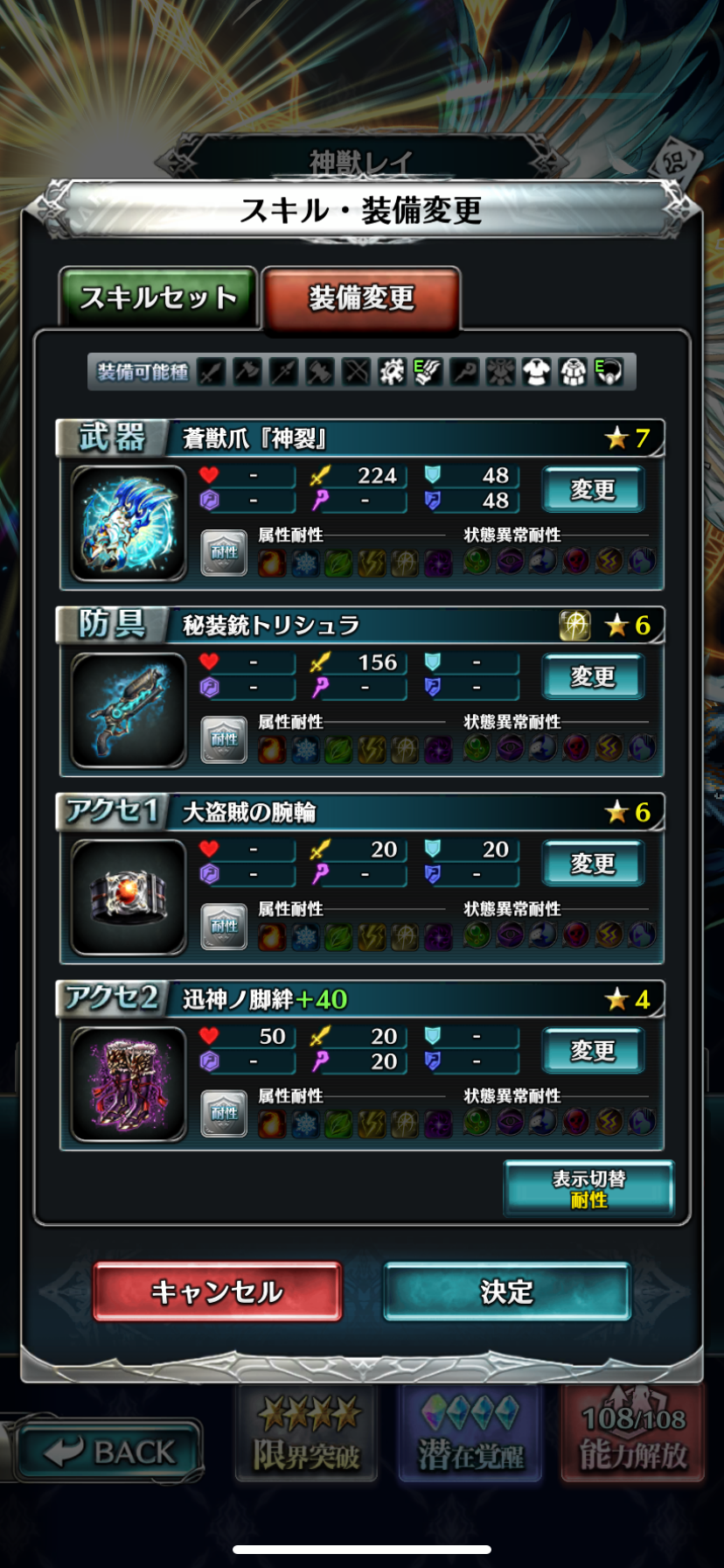Cancel with the red キャンセル button
Viewport: 724px width, 1568px height.
[x=218, y=1291]
